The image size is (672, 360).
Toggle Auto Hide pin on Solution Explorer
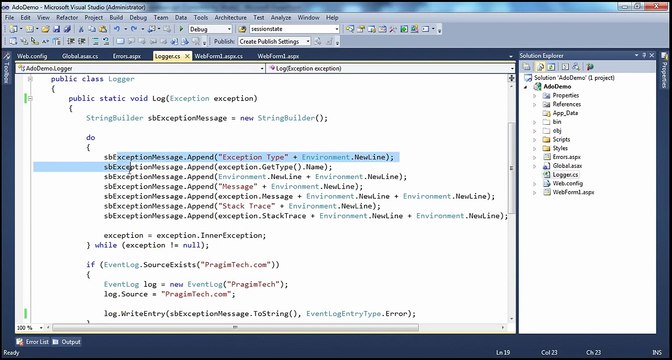point(644,55)
